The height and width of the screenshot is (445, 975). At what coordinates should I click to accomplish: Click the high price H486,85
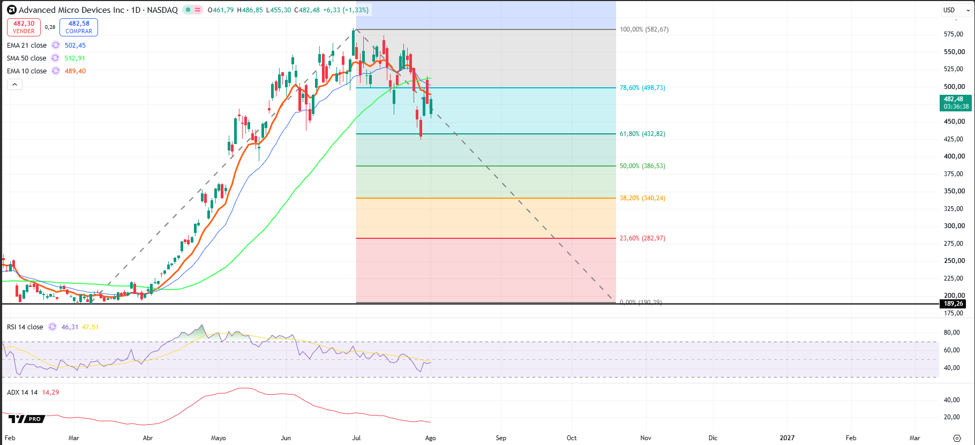point(250,10)
